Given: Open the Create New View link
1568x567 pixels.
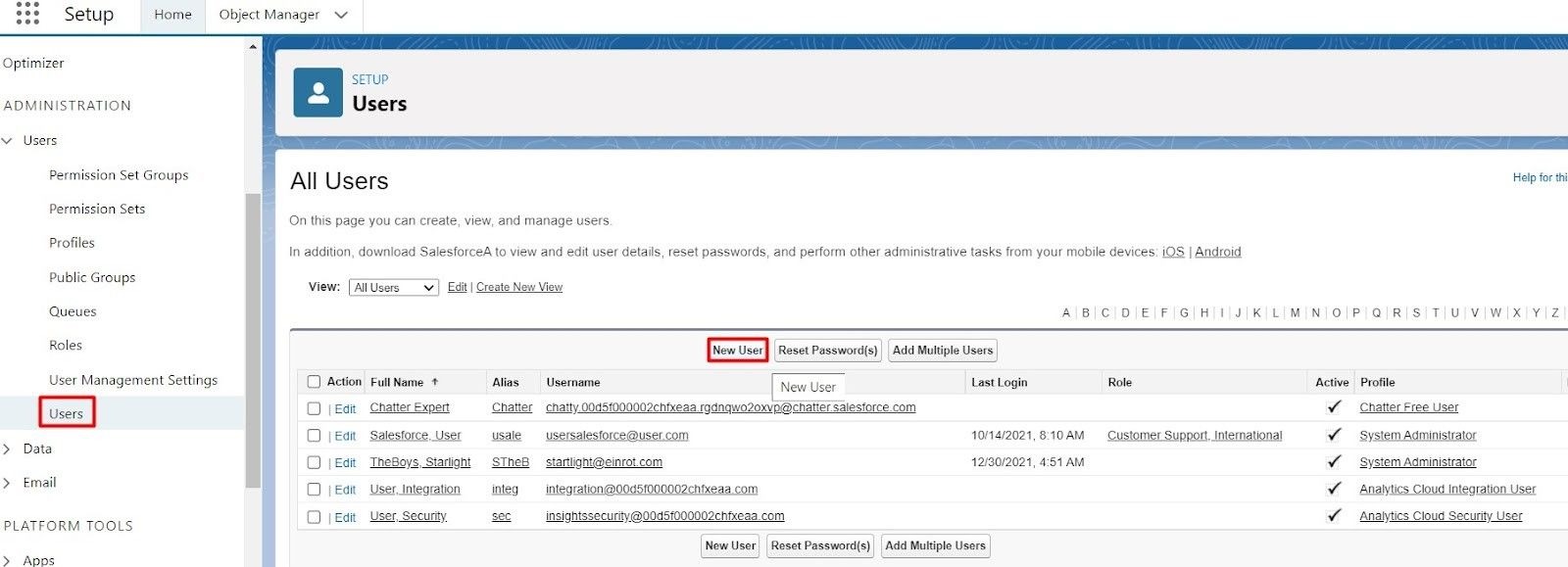Looking at the screenshot, I should tap(518, 287).
